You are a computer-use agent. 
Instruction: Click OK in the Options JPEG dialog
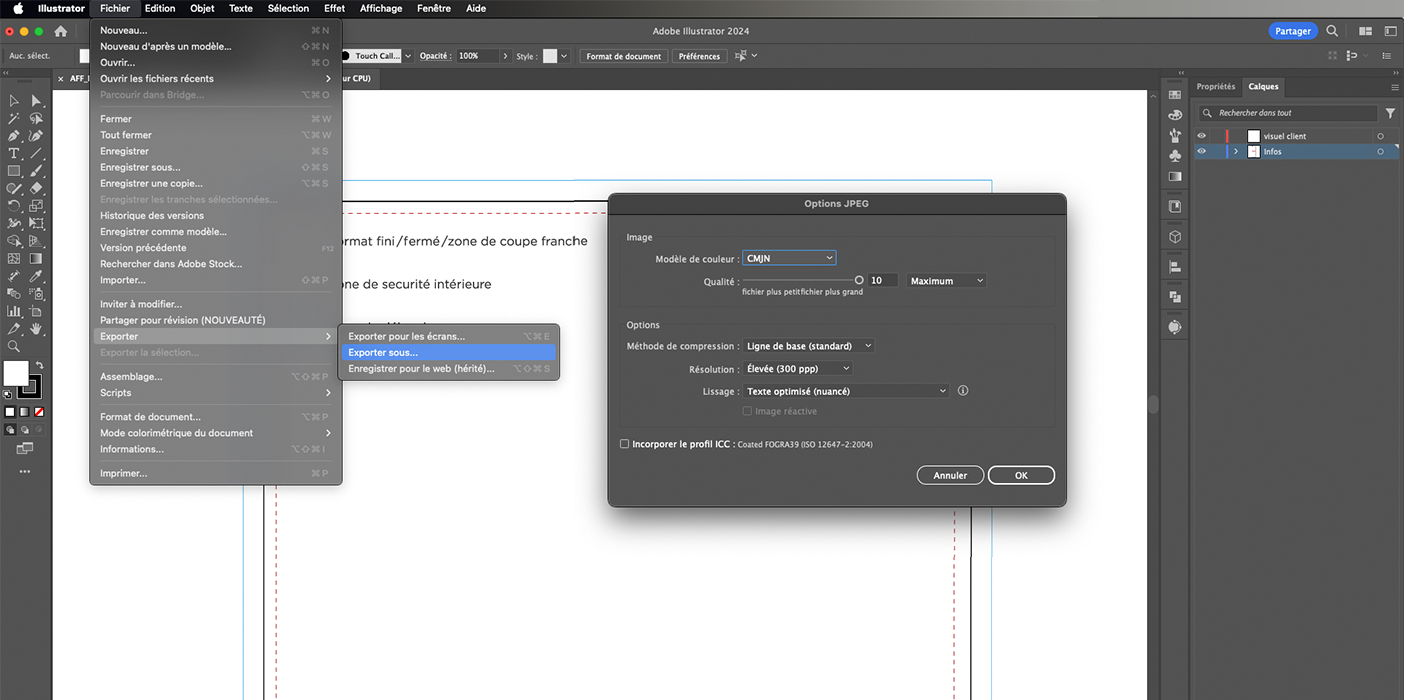pos(1021,476)
